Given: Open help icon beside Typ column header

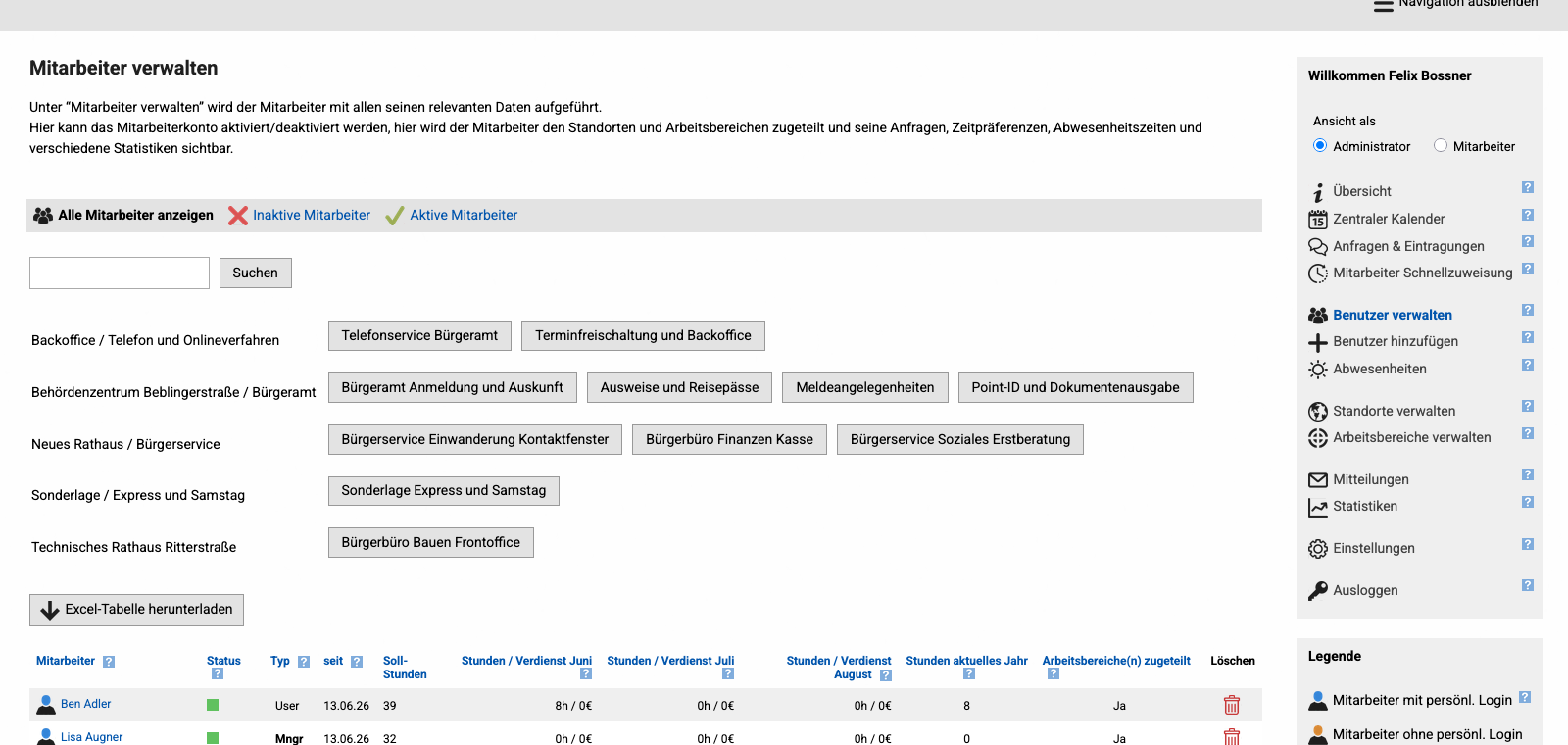Looking at the screenshot, I should [x=304, y=662].
